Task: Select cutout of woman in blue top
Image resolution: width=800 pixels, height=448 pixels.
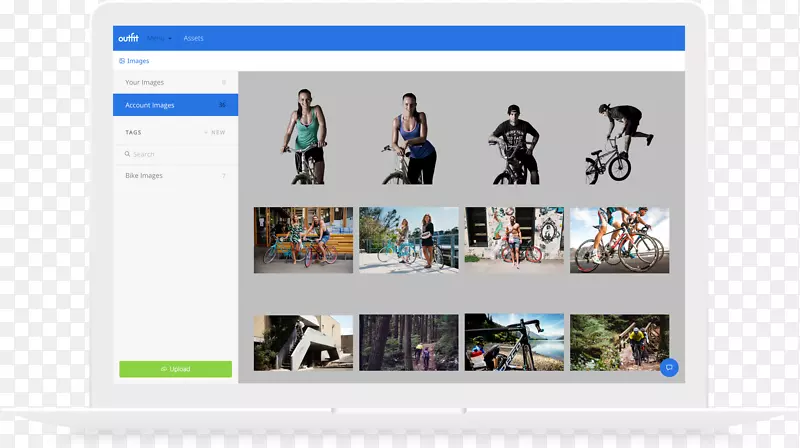Action: coord(411,138)
